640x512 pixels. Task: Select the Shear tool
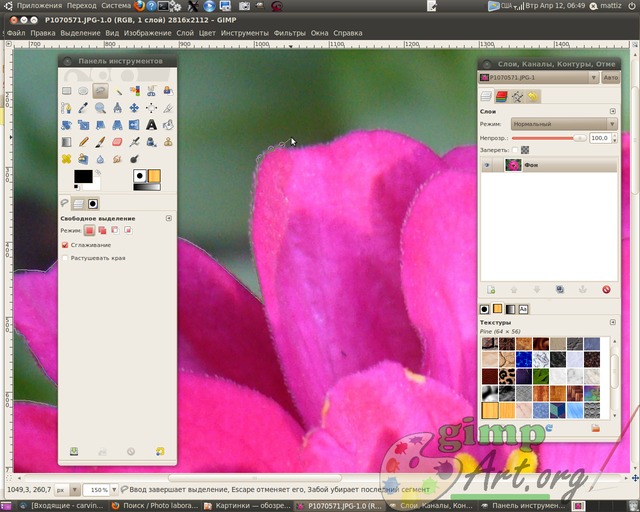point(100,125)
